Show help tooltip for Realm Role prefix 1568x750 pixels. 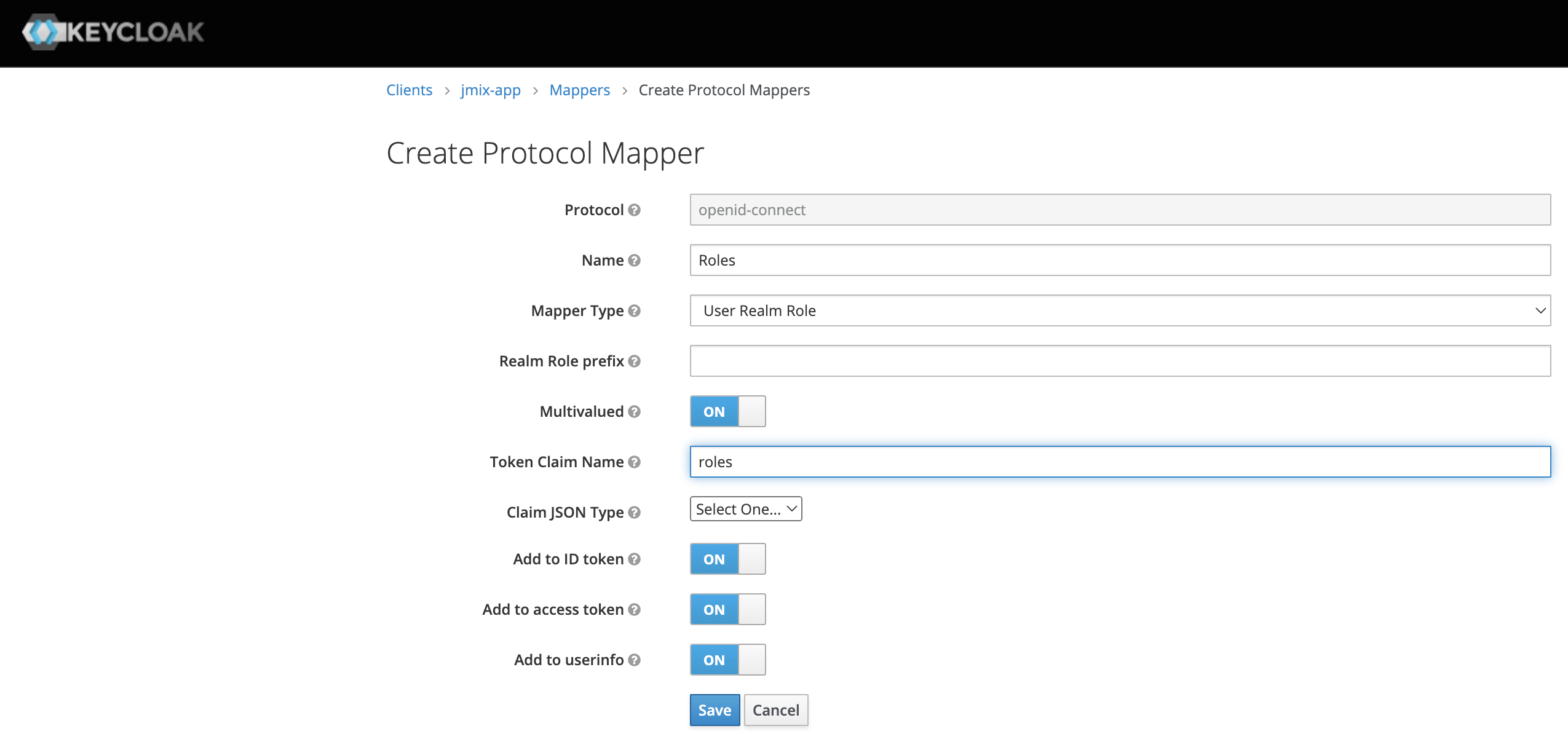point(635,361)
